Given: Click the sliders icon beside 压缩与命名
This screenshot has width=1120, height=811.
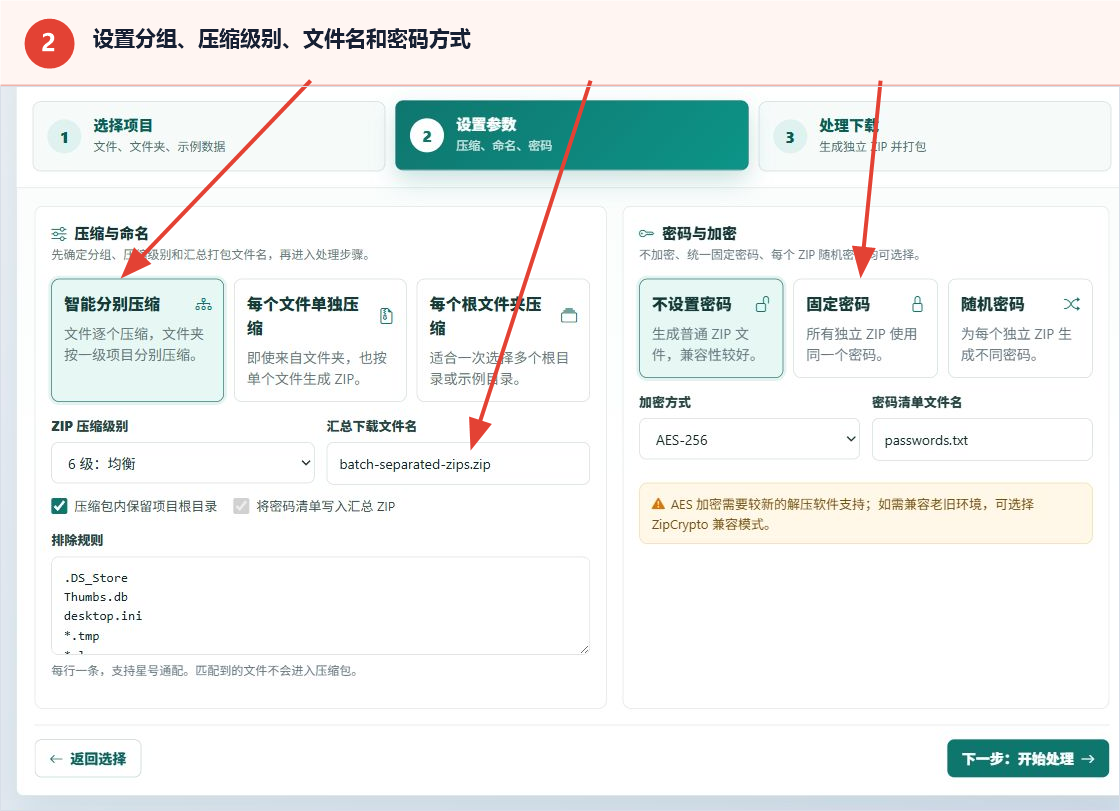Looking at the screenshot, I should (x=59, y=234).
